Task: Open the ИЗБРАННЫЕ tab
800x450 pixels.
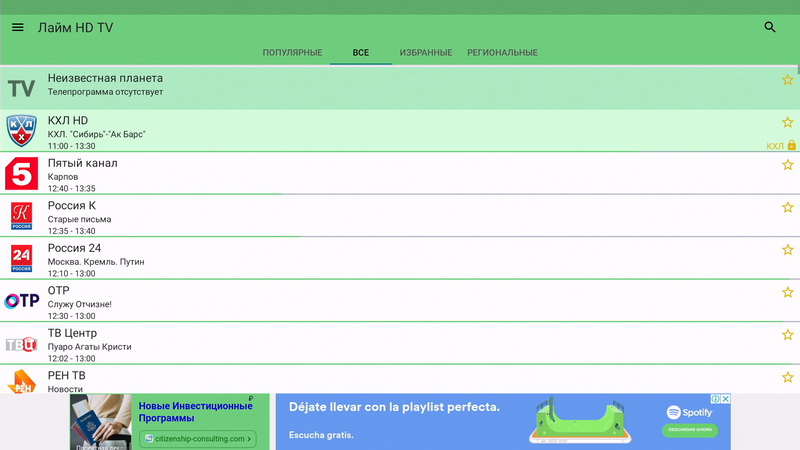Action: pyautogui.click(x=425, y=53)
